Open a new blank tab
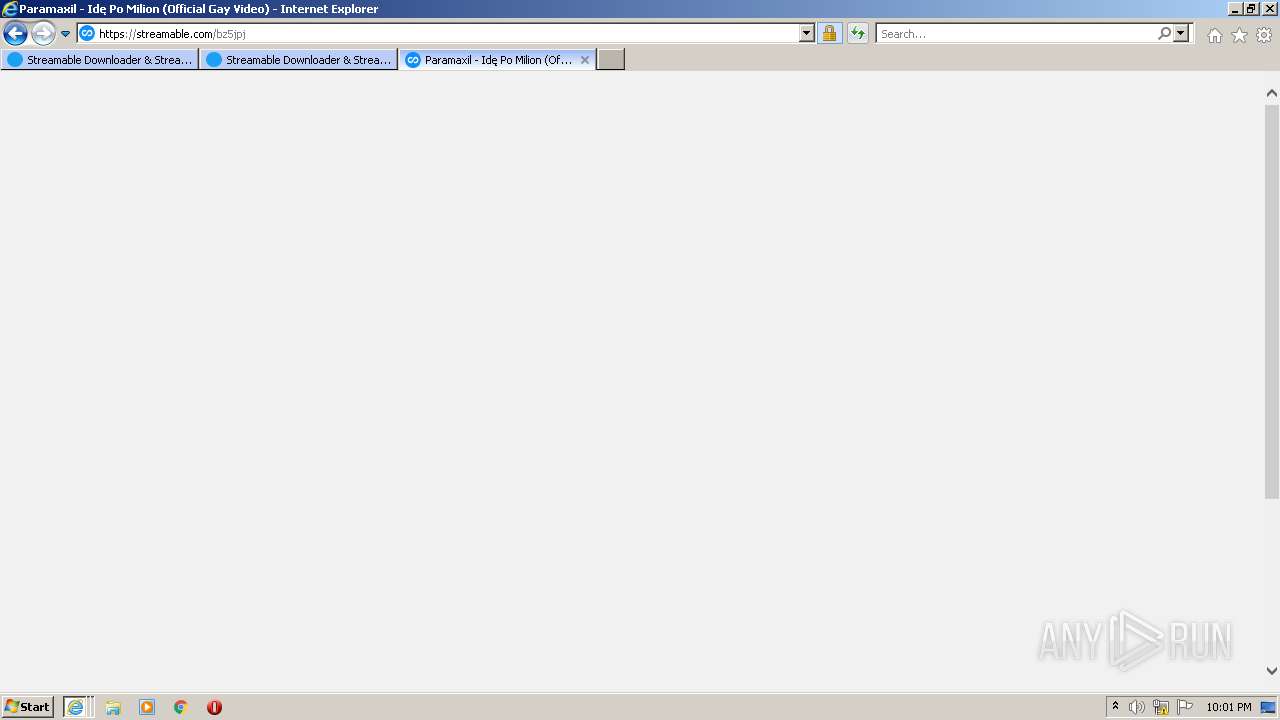Image resolution: width=1280 pixels, height=720 pixels. pos(611,60)
